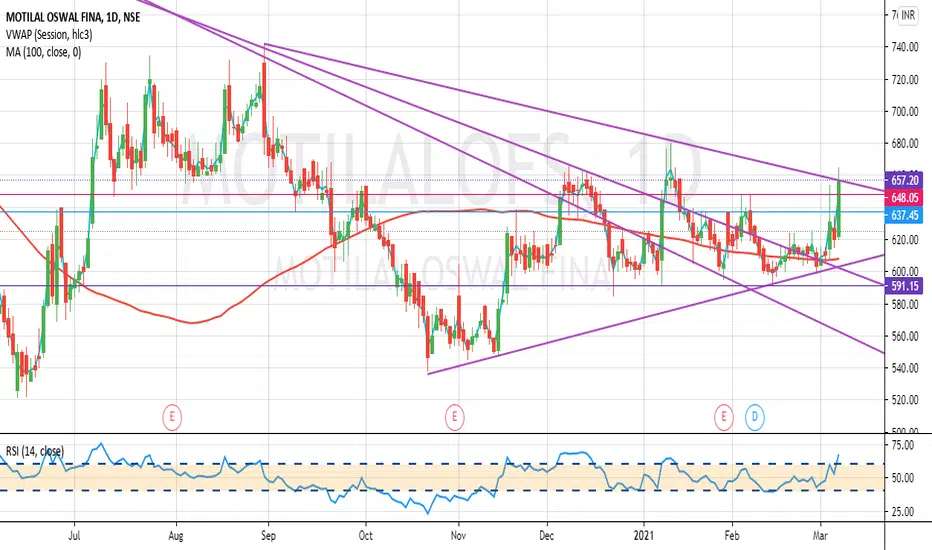Select the RSI (14, close) indicator legend
The width and height of the screenshot is (932, 550).
35,451
